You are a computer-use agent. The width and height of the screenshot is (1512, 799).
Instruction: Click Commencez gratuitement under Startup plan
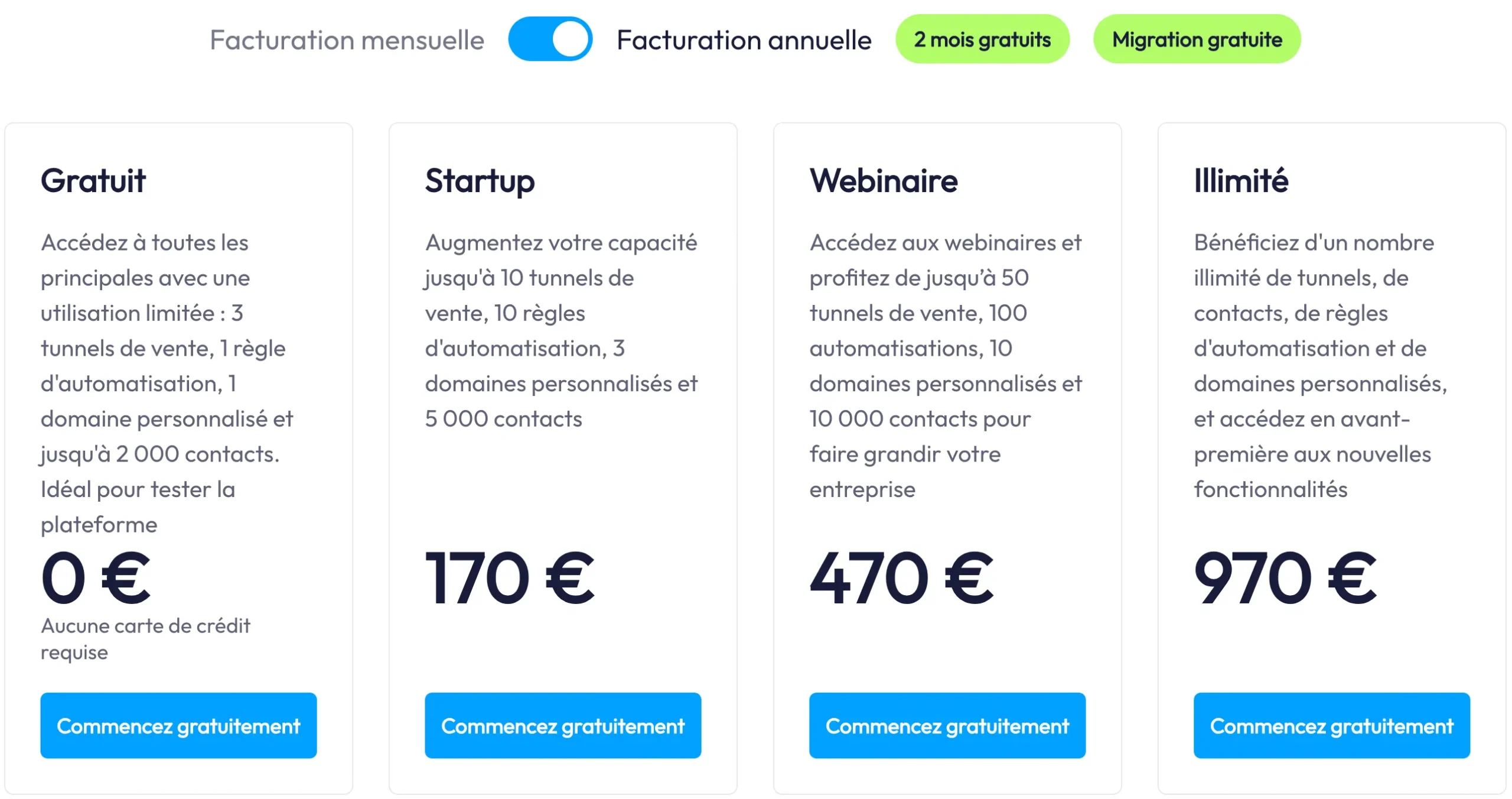pos(563,726)
